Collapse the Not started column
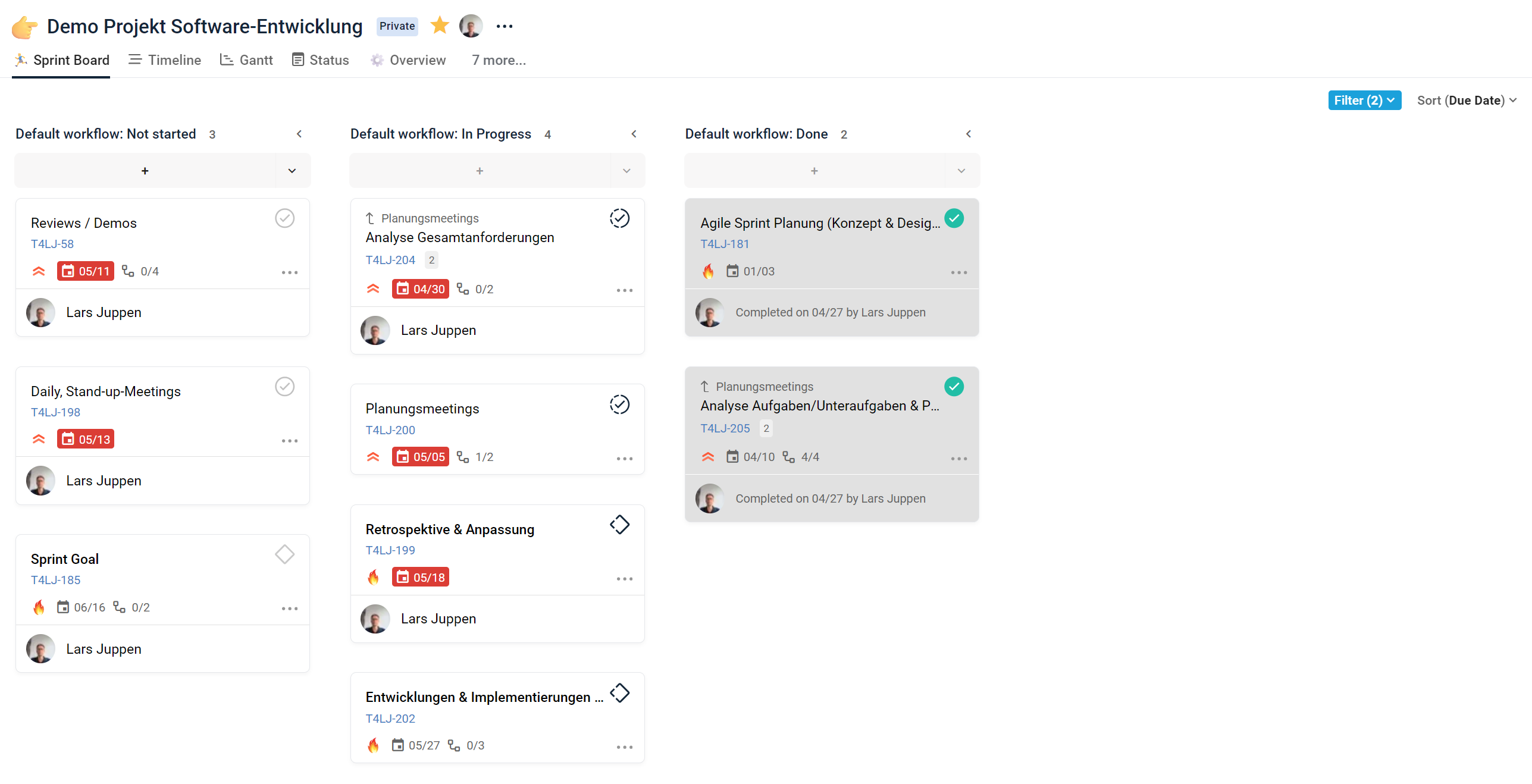1532x784 pixels. pos(299,134)
